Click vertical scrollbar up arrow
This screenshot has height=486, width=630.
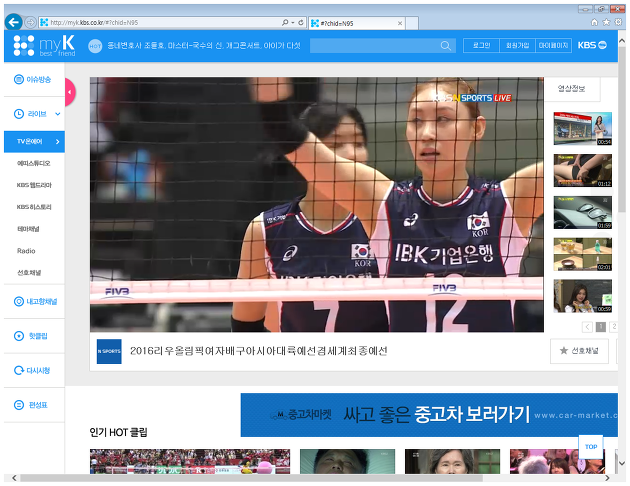(622, 41)
